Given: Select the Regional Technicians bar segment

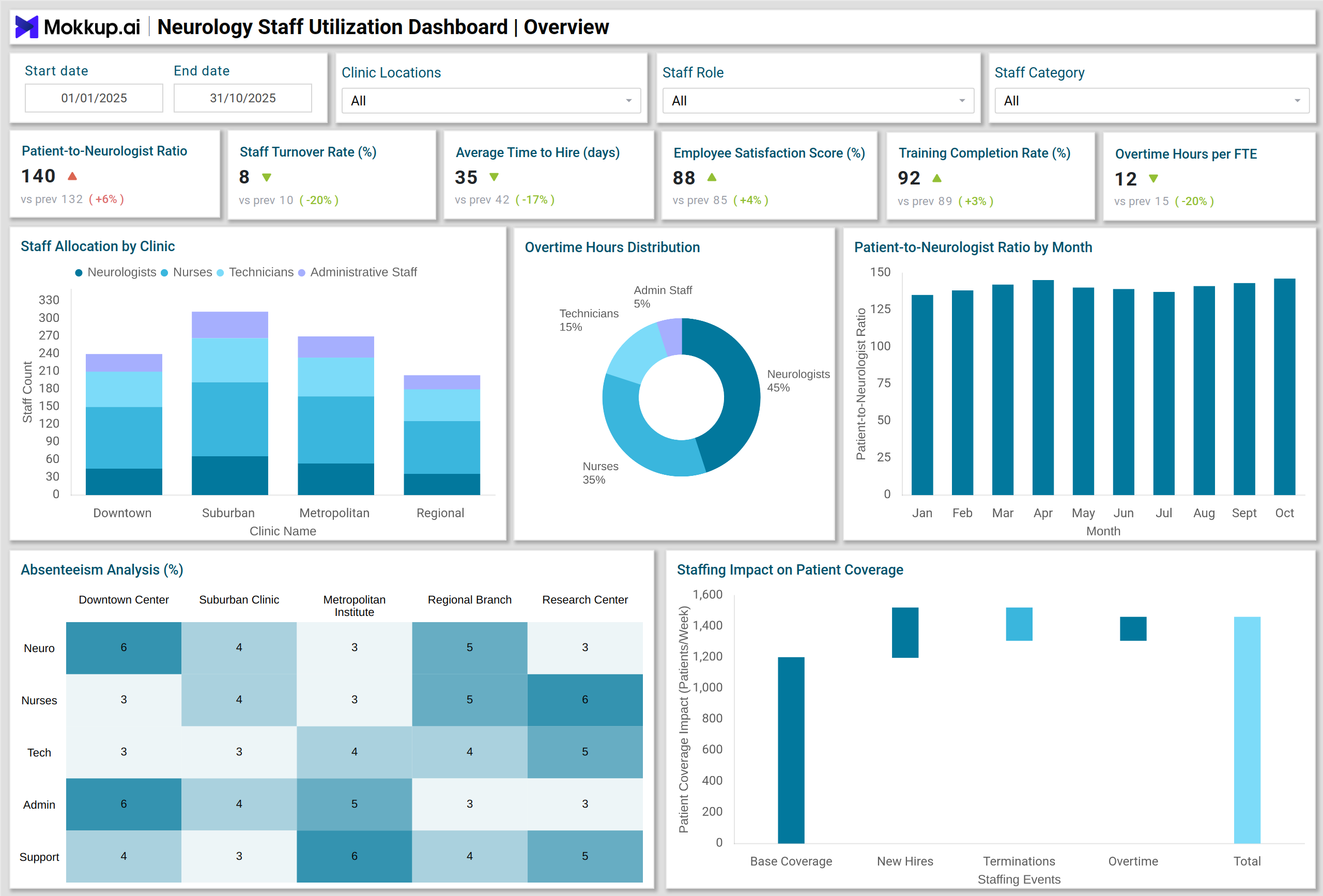Looking at the screenshot, I should click(442, 405).
